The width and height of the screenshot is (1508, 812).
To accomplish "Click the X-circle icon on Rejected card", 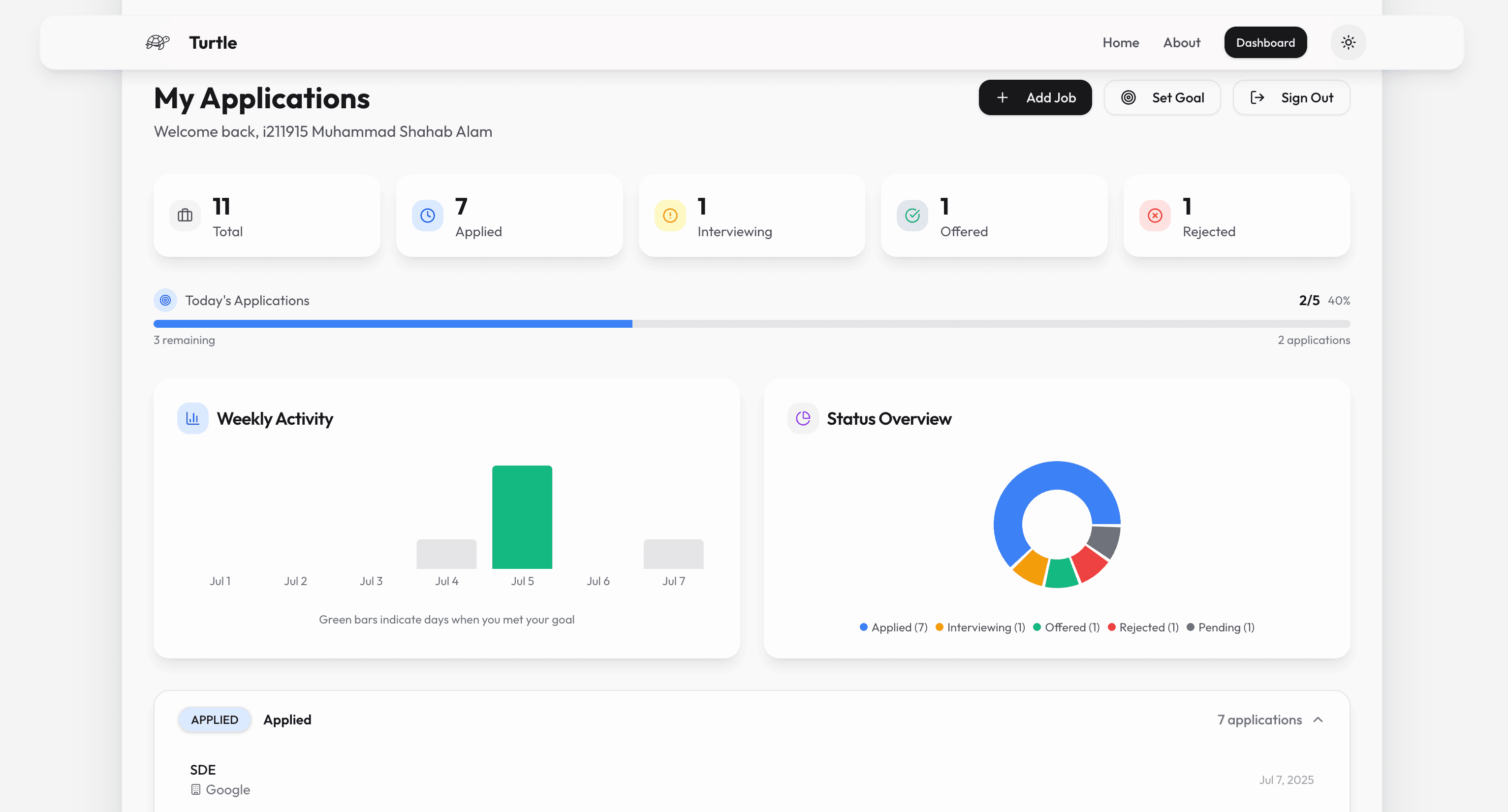I will coord(1155,216).
